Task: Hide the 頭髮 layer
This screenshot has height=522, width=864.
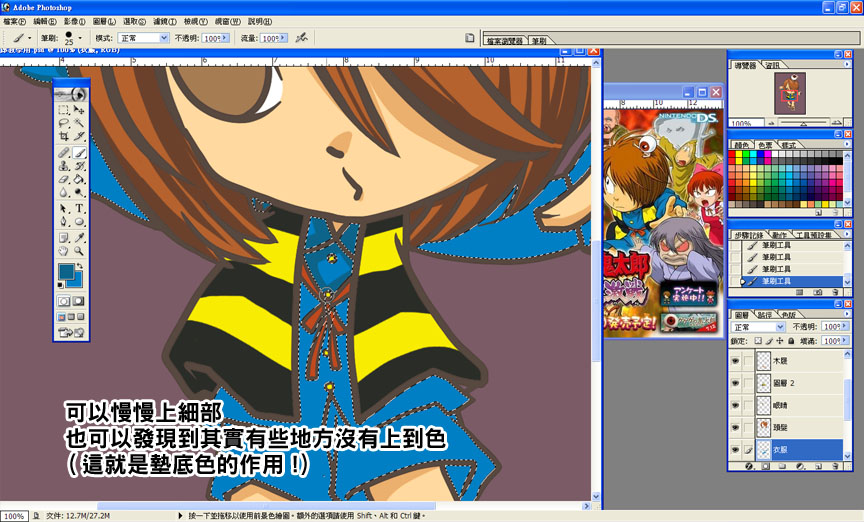Action: click(735, 427)
